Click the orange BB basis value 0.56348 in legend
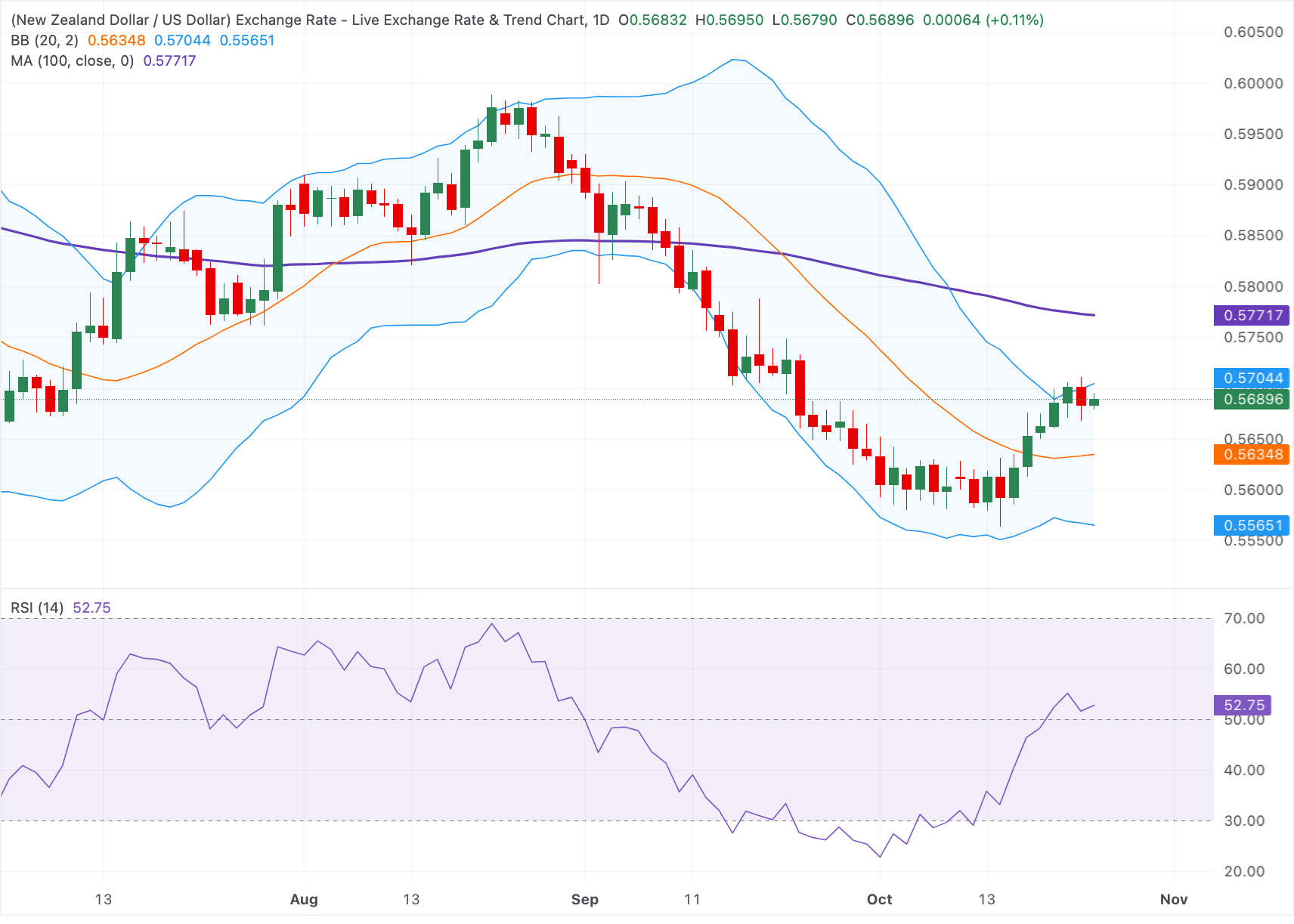1294x924 pixels. click(x=116, y=40)
